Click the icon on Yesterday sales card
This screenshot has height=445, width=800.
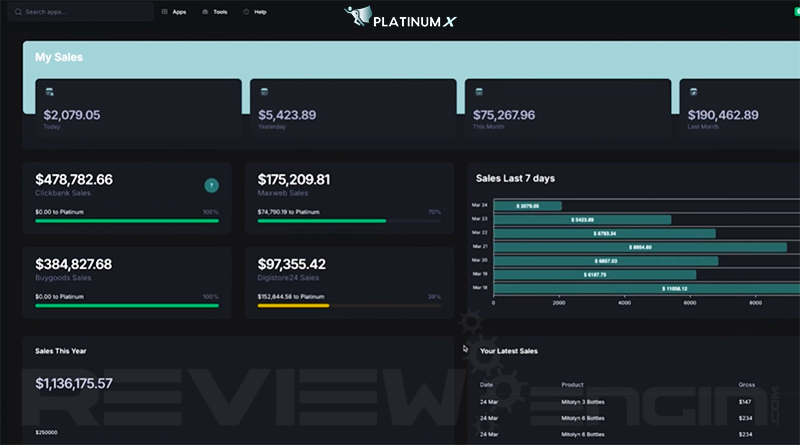coord(264,92)
